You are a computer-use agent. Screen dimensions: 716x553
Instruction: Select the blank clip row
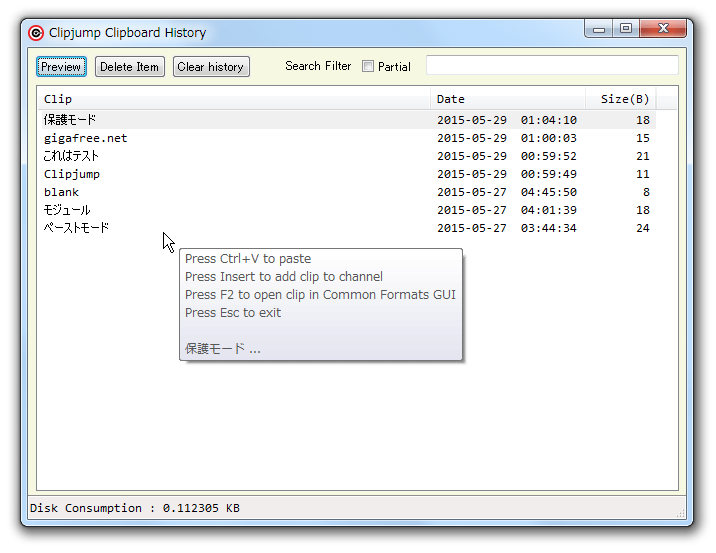click(x=347, y=192)
